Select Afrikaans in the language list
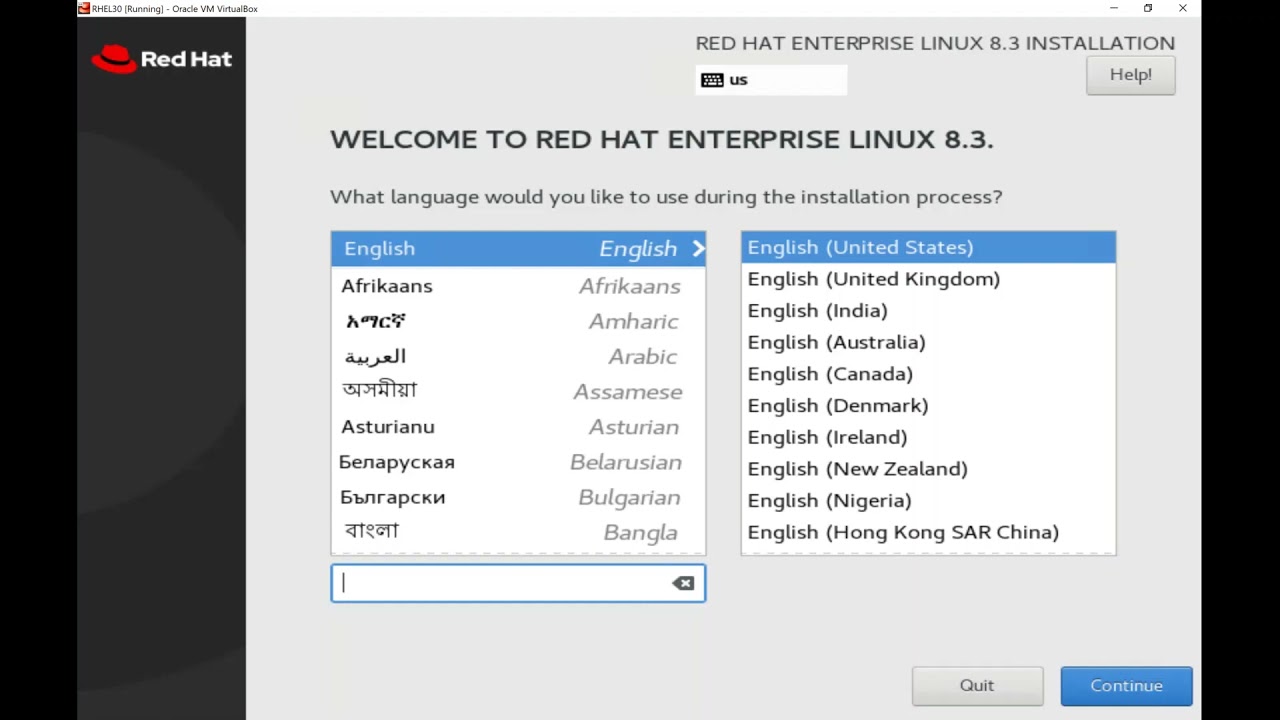This screenshot has width=1280, height=720. 518,286
